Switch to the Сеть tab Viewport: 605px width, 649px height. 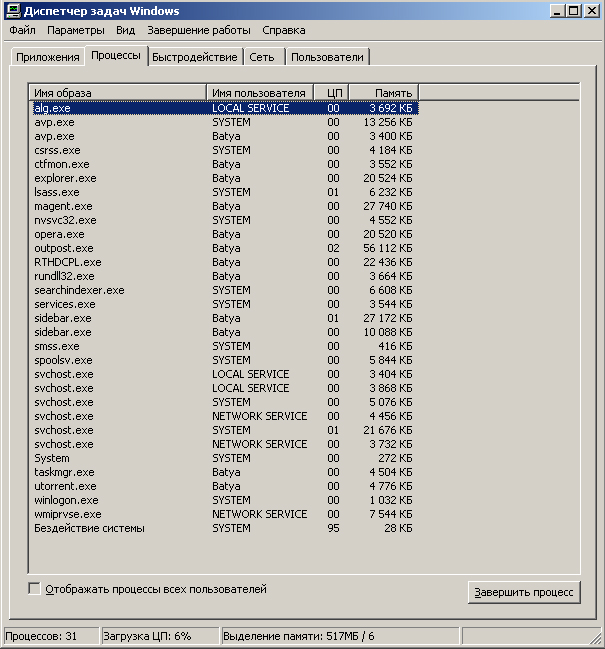click(262, 57)
